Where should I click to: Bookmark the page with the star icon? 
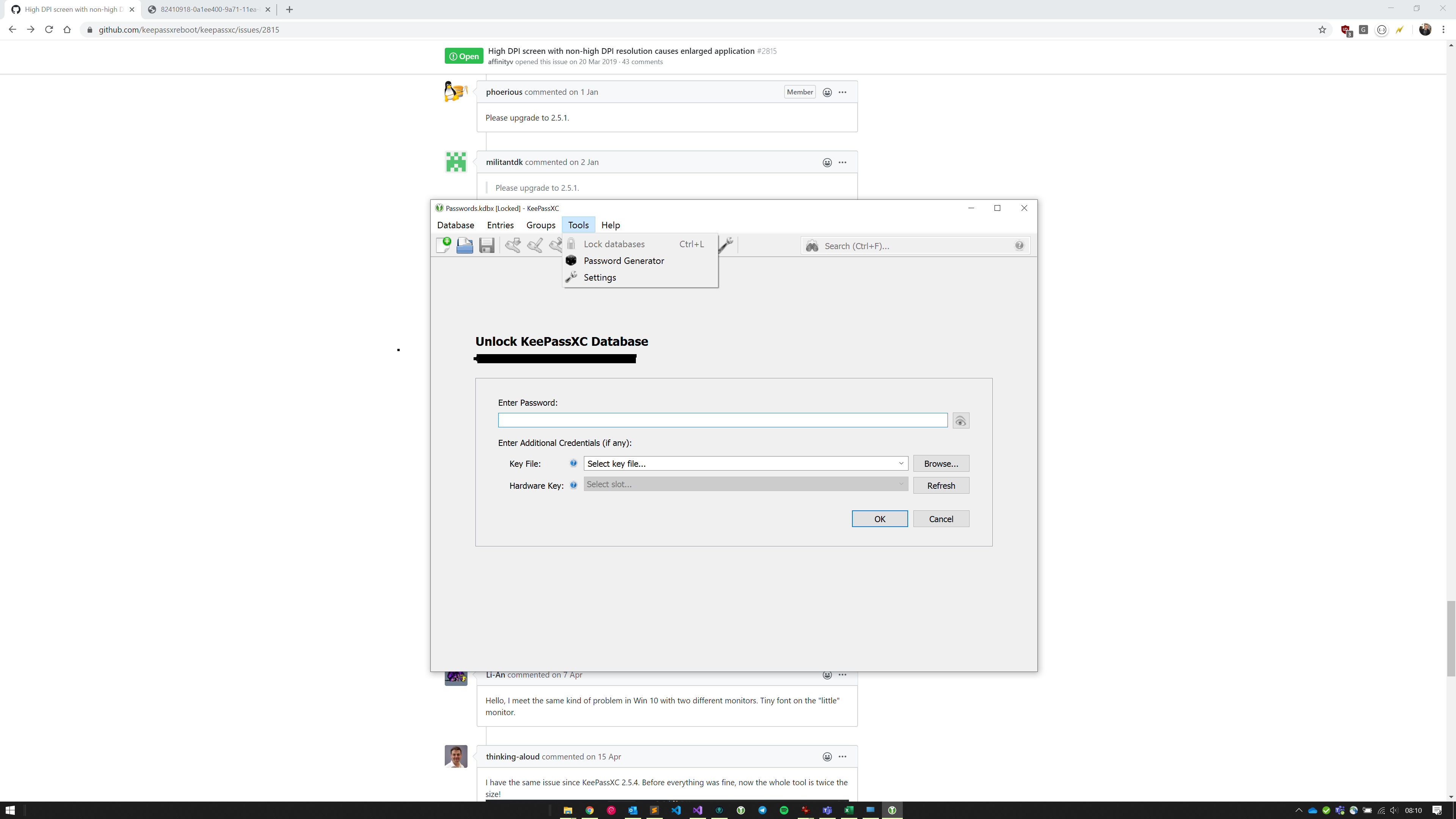1322,30
